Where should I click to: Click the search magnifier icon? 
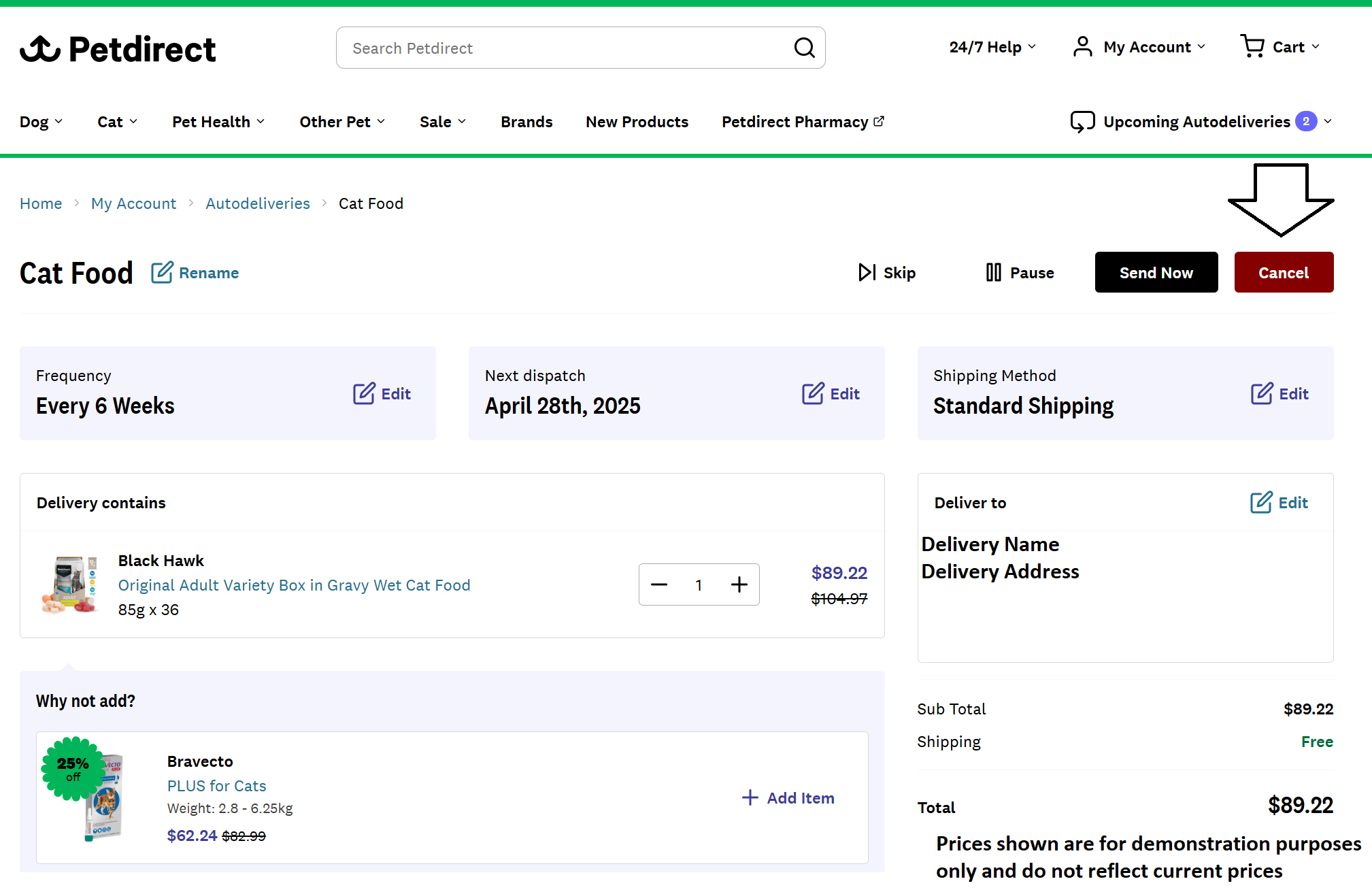(804, 48)
